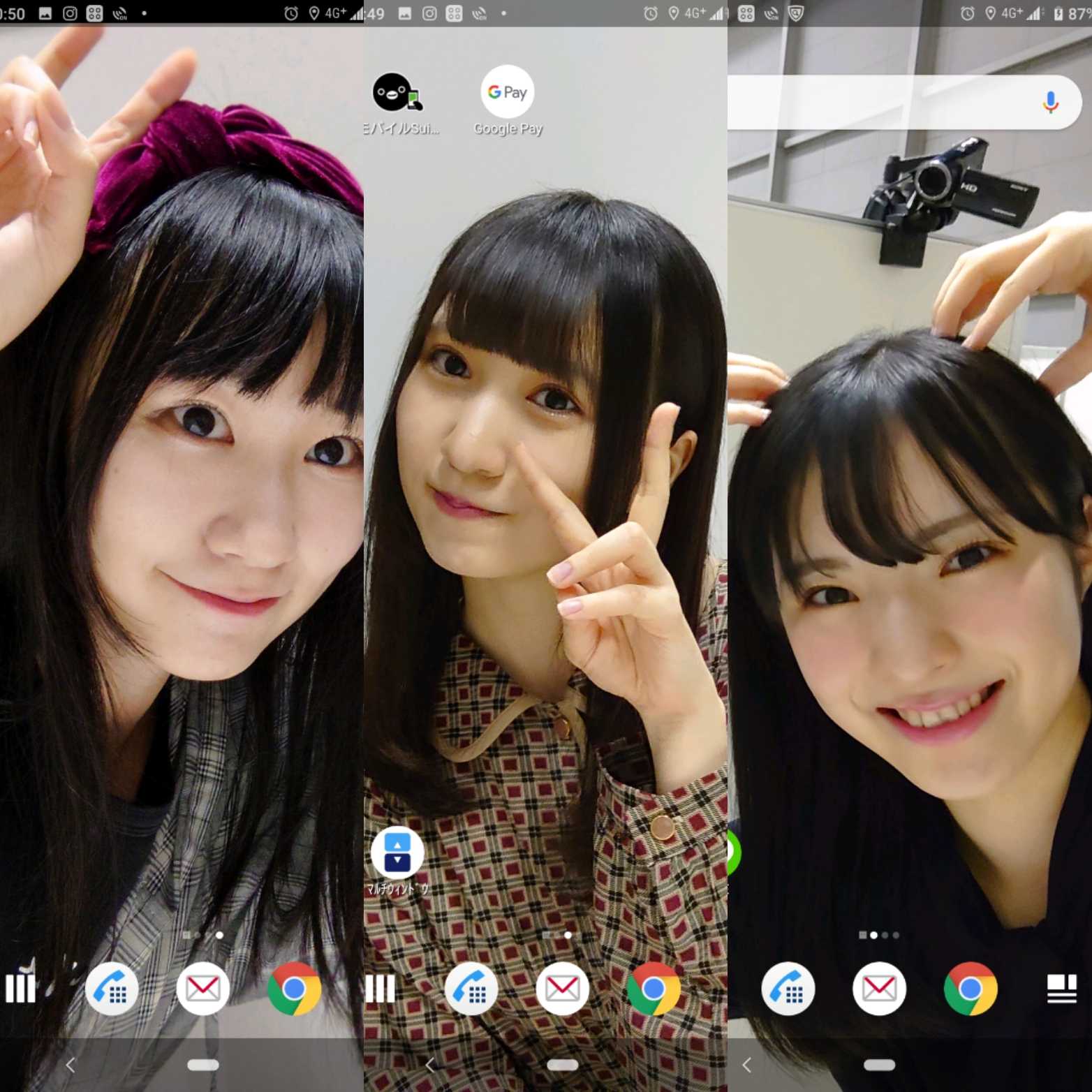Open the email app on the middle screen
Image resolution: width=1092 pixels, height=1092 pixels.
pyautogui.click(x=563, y=989)
